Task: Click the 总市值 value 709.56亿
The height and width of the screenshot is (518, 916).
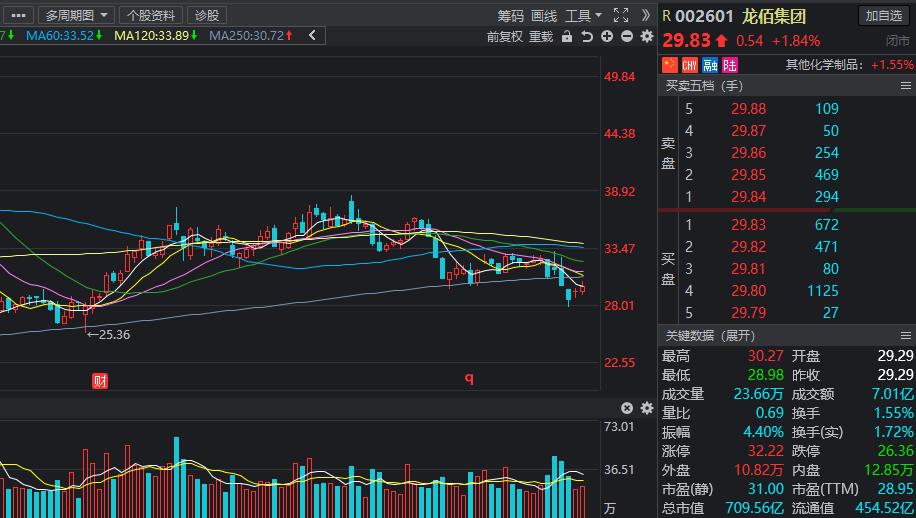Action: [x=754, y=508]
